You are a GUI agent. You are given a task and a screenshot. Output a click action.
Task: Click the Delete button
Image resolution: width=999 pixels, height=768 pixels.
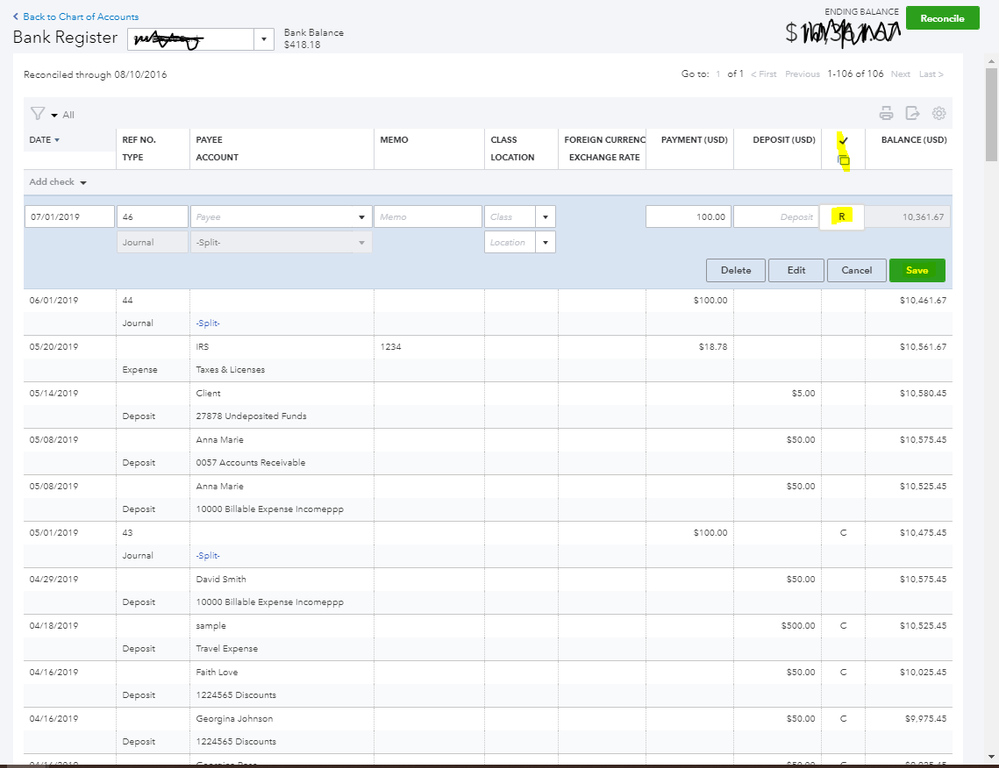coord(735,270)
